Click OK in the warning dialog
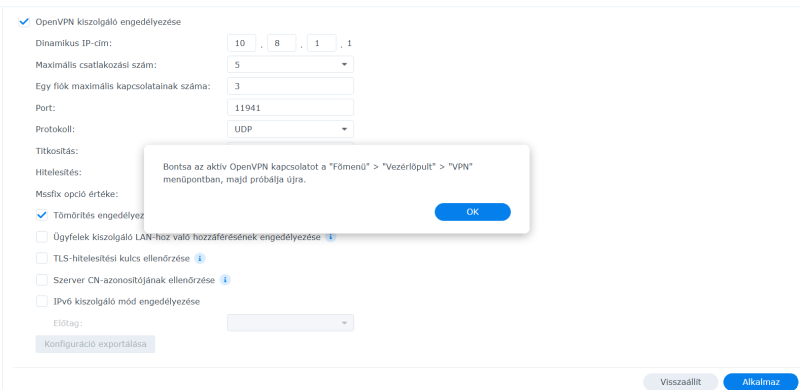The image size is (800, 390). 472,212
